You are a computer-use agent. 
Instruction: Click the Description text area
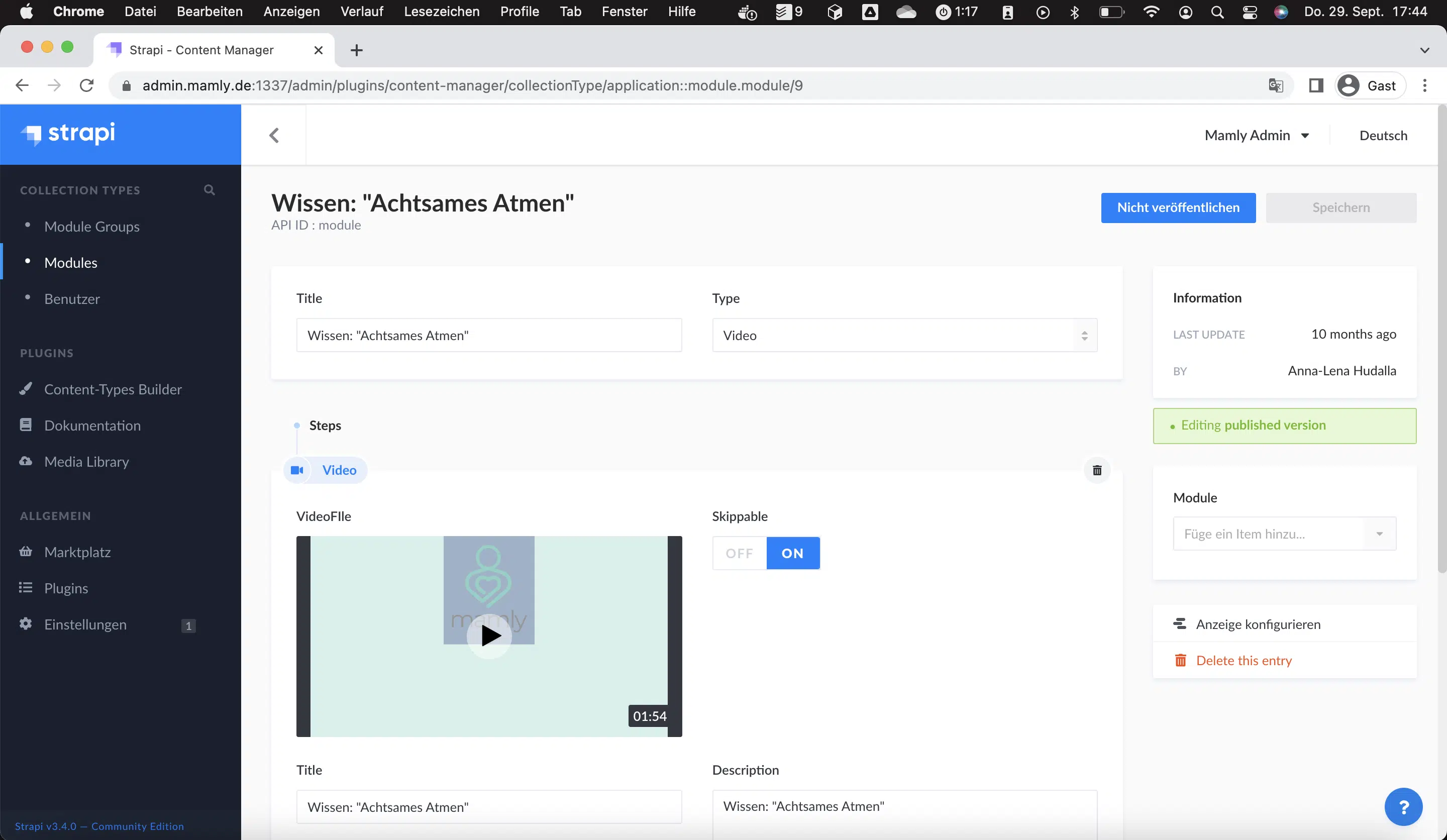pos(904,815)
